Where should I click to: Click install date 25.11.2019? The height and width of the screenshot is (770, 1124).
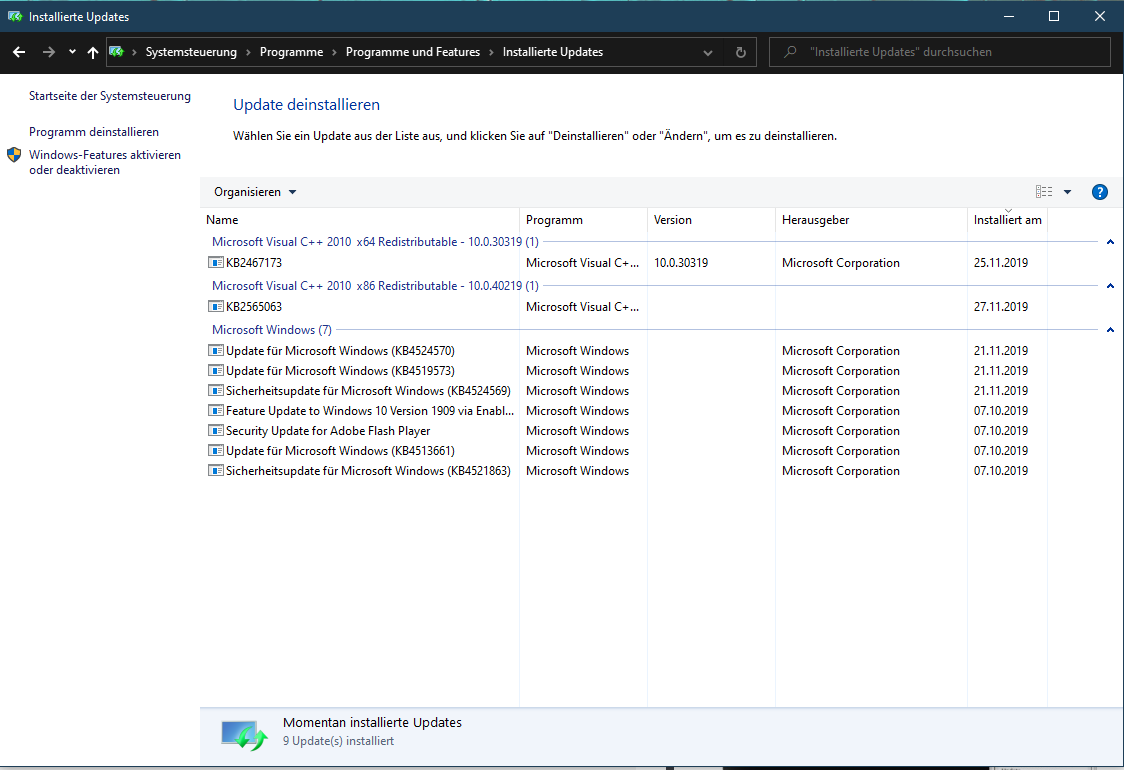pyautogui.click(x=1001, y=263)
